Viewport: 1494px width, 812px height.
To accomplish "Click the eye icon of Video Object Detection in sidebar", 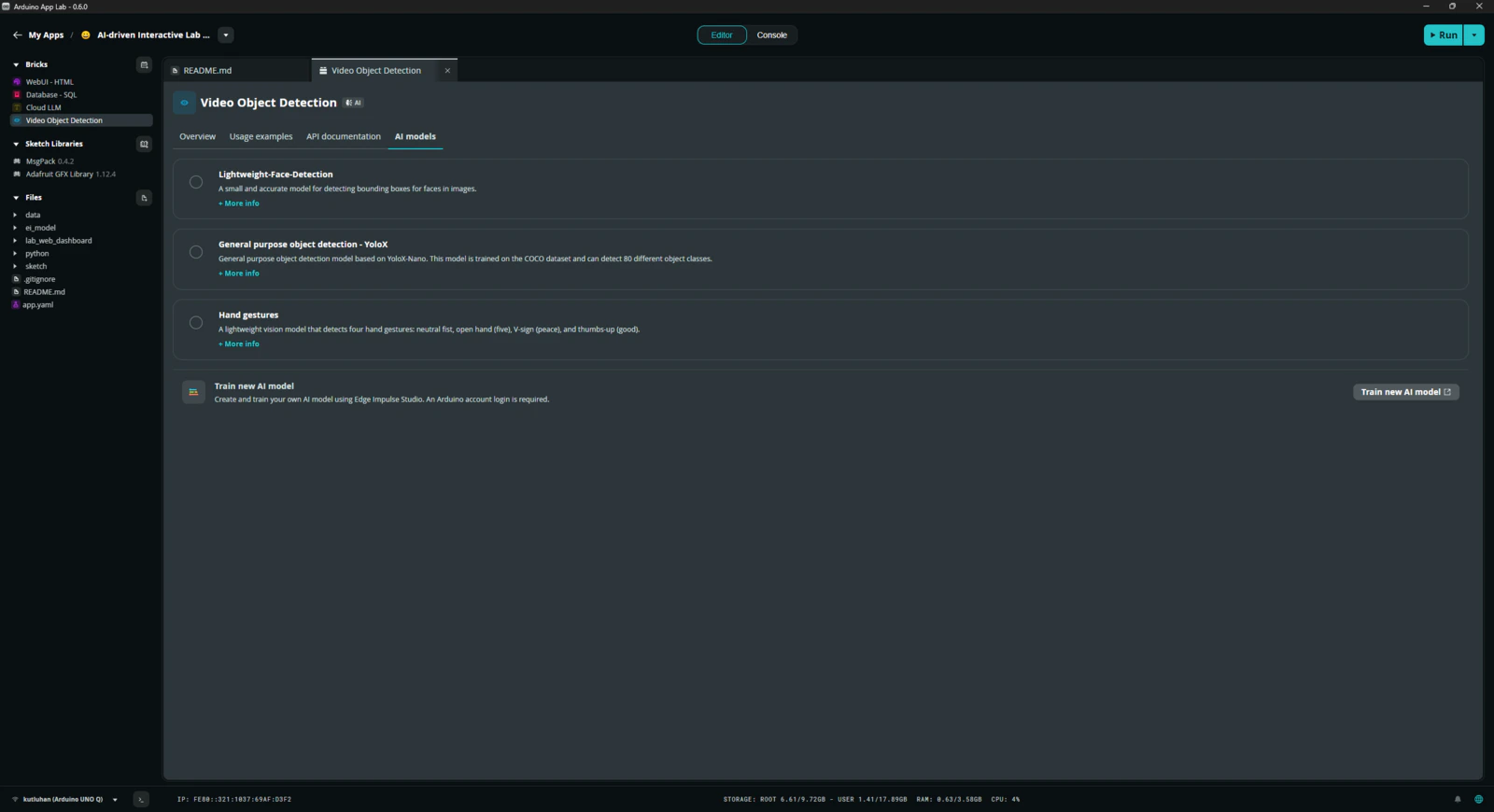I will click(17, 120).
